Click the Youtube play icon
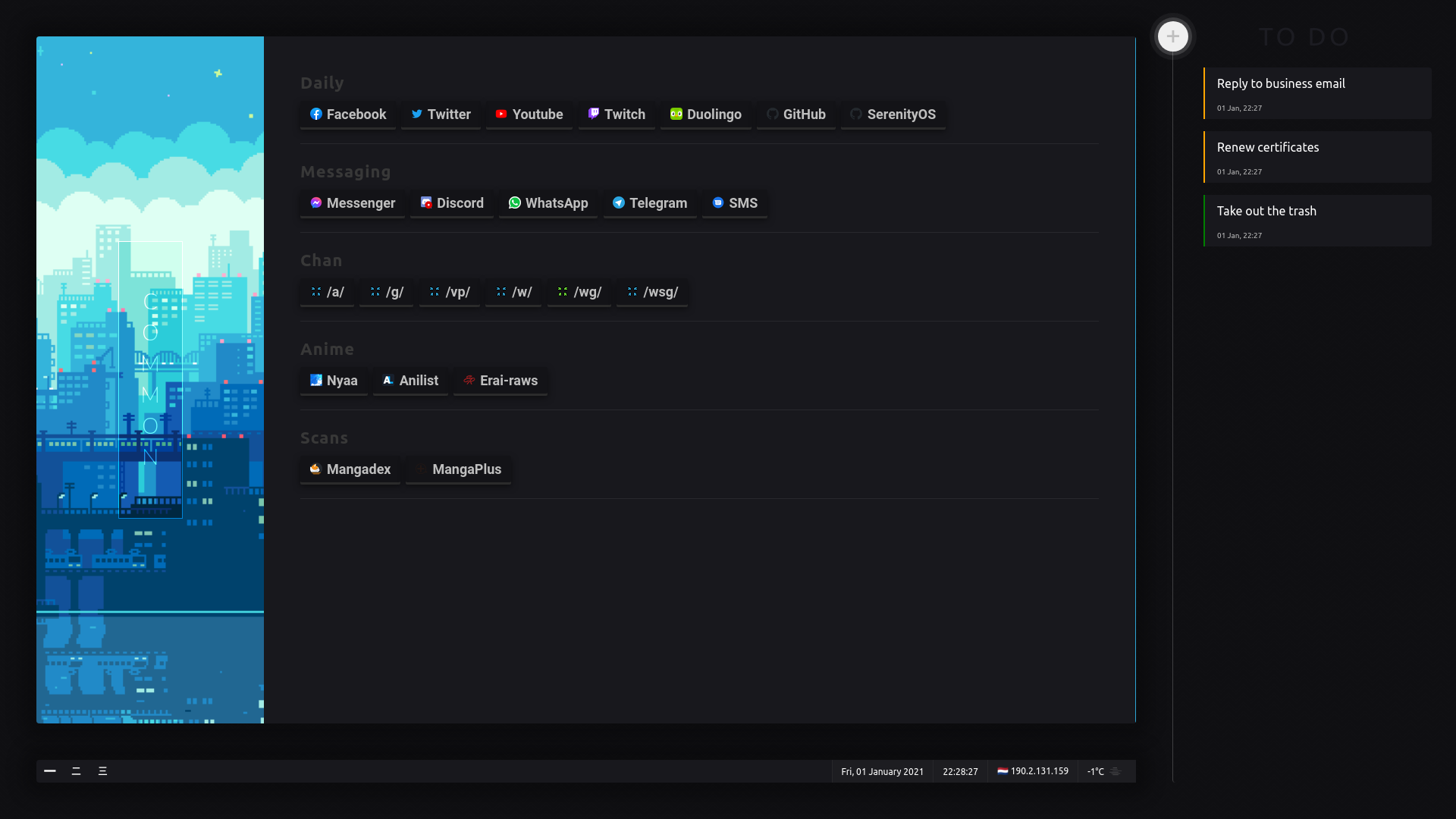 click(501, 115)
